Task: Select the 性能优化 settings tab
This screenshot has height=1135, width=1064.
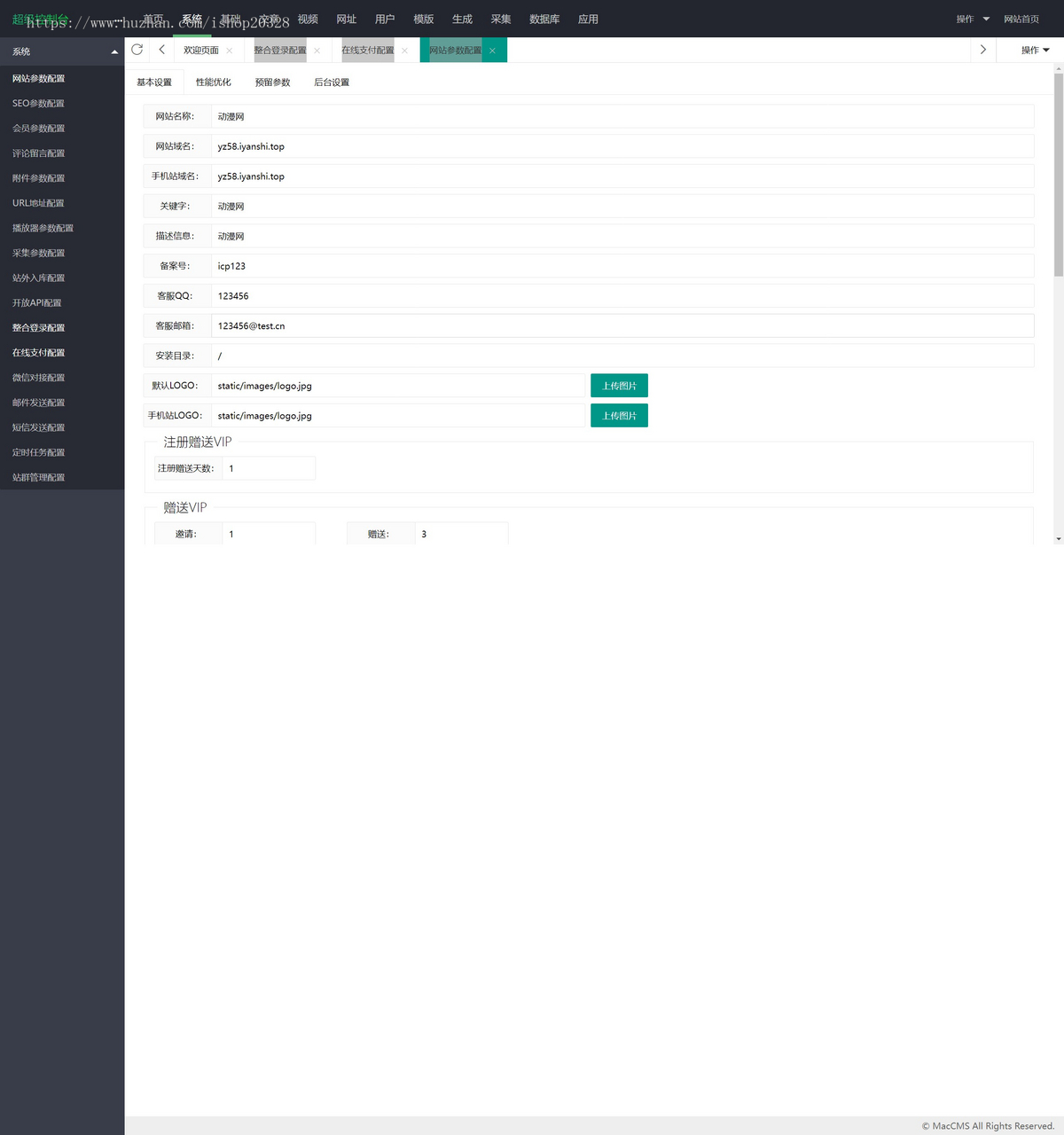Action: click(x=214, y=82)
